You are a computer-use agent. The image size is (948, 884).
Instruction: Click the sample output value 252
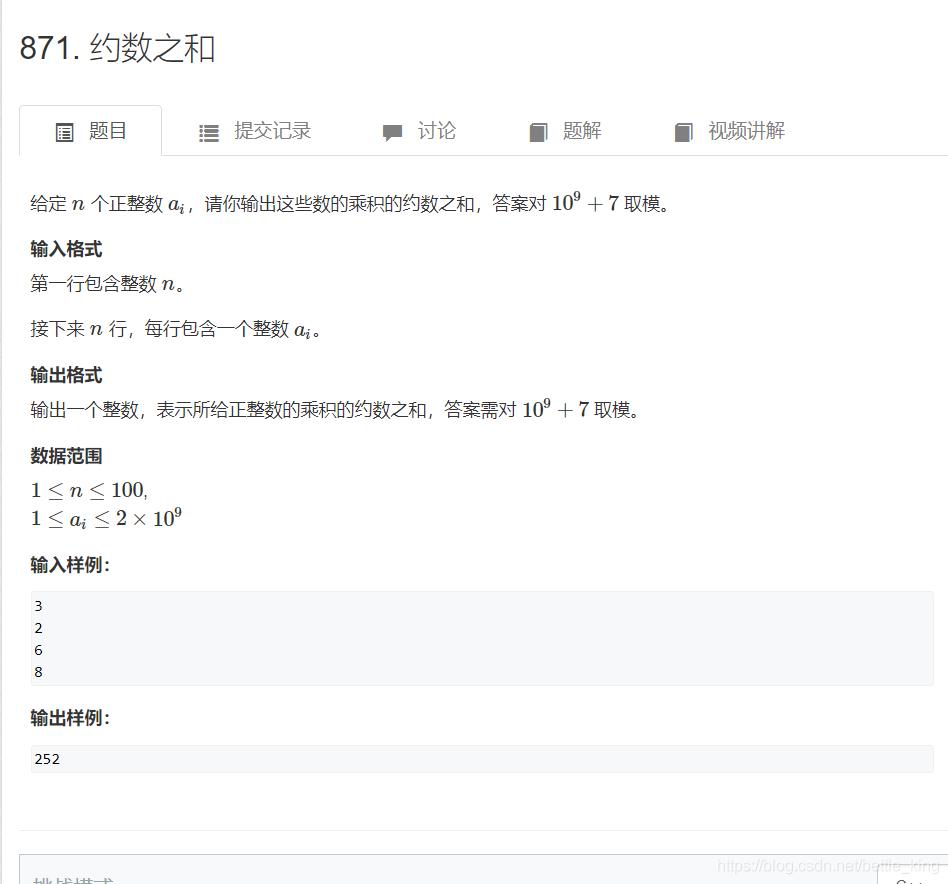47,759
